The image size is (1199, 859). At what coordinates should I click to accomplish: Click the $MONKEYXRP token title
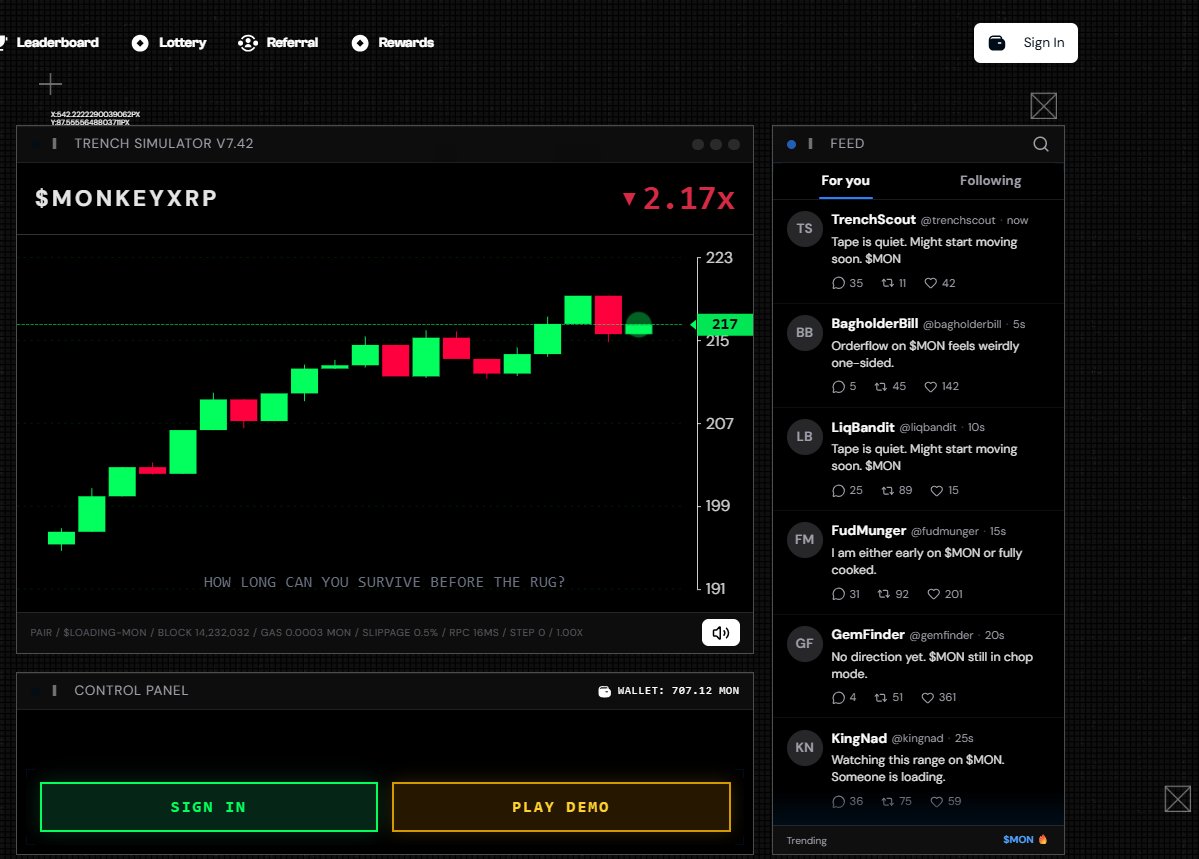[x=126, y=198]
